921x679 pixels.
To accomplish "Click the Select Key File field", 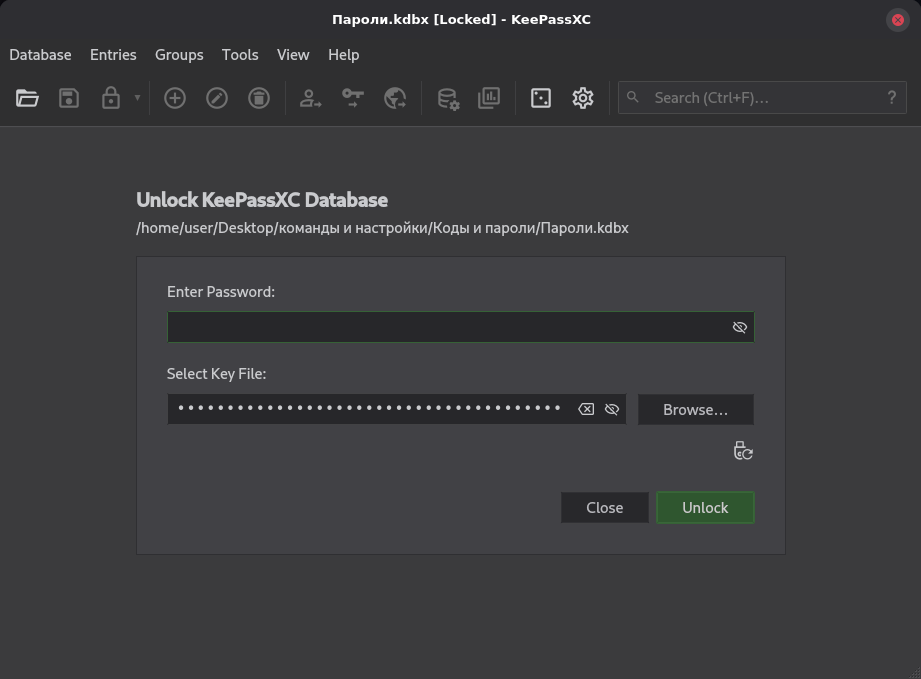I will [x=396, y=409].
